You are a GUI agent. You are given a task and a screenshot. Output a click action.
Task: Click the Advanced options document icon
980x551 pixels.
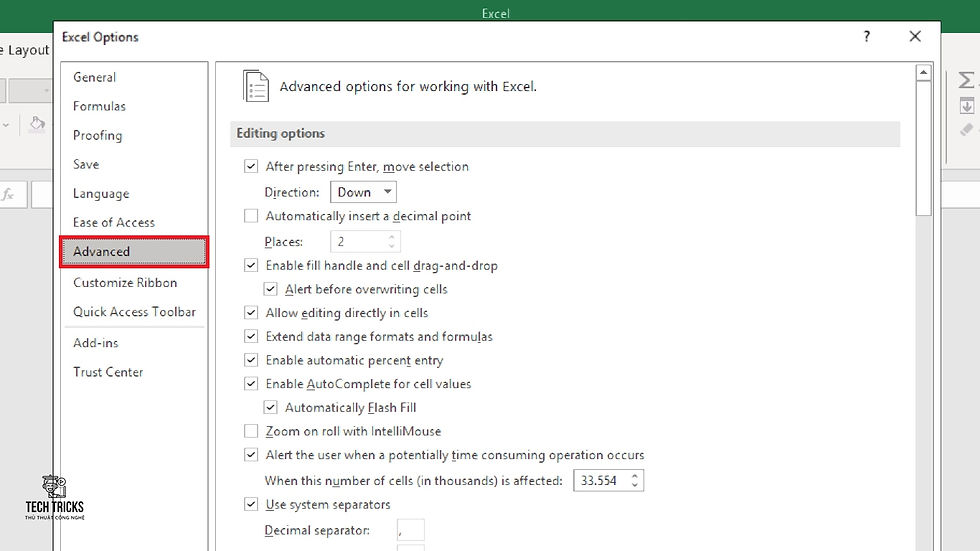tap(256, 86)
